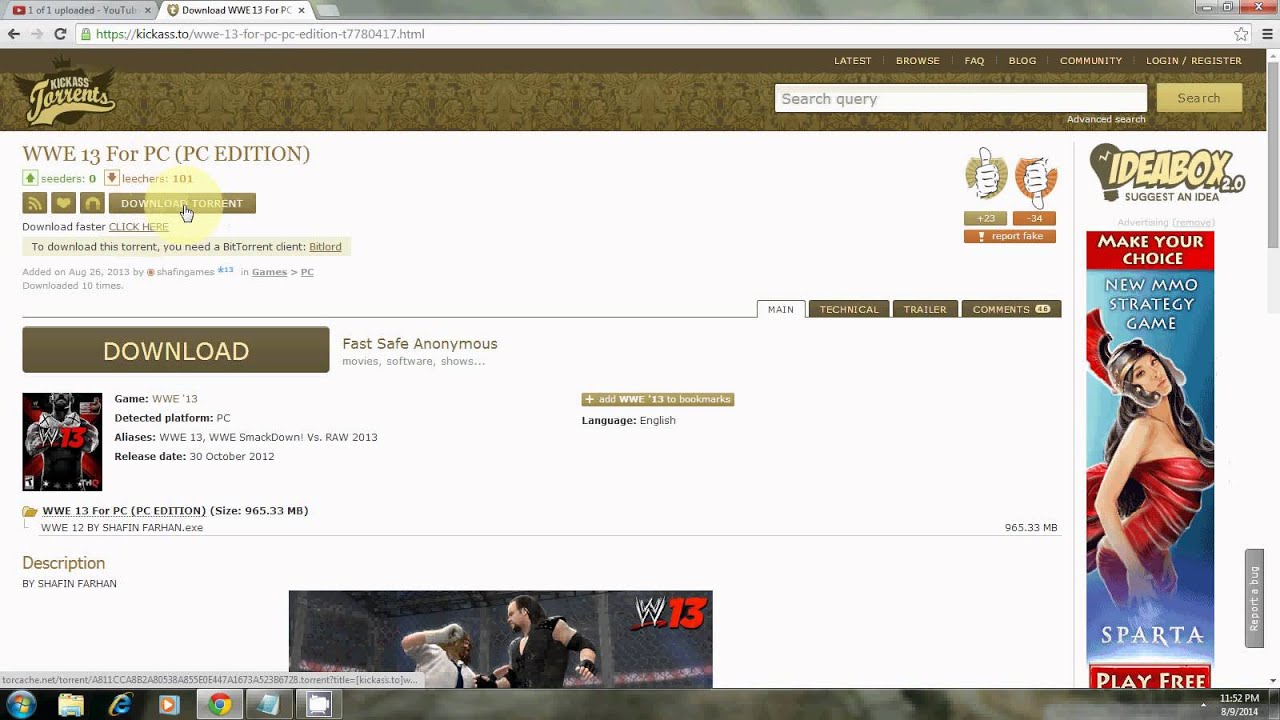Open uploader shafingames profile
The width and height of the screenshot is (1280, 720).
point(185,272)
